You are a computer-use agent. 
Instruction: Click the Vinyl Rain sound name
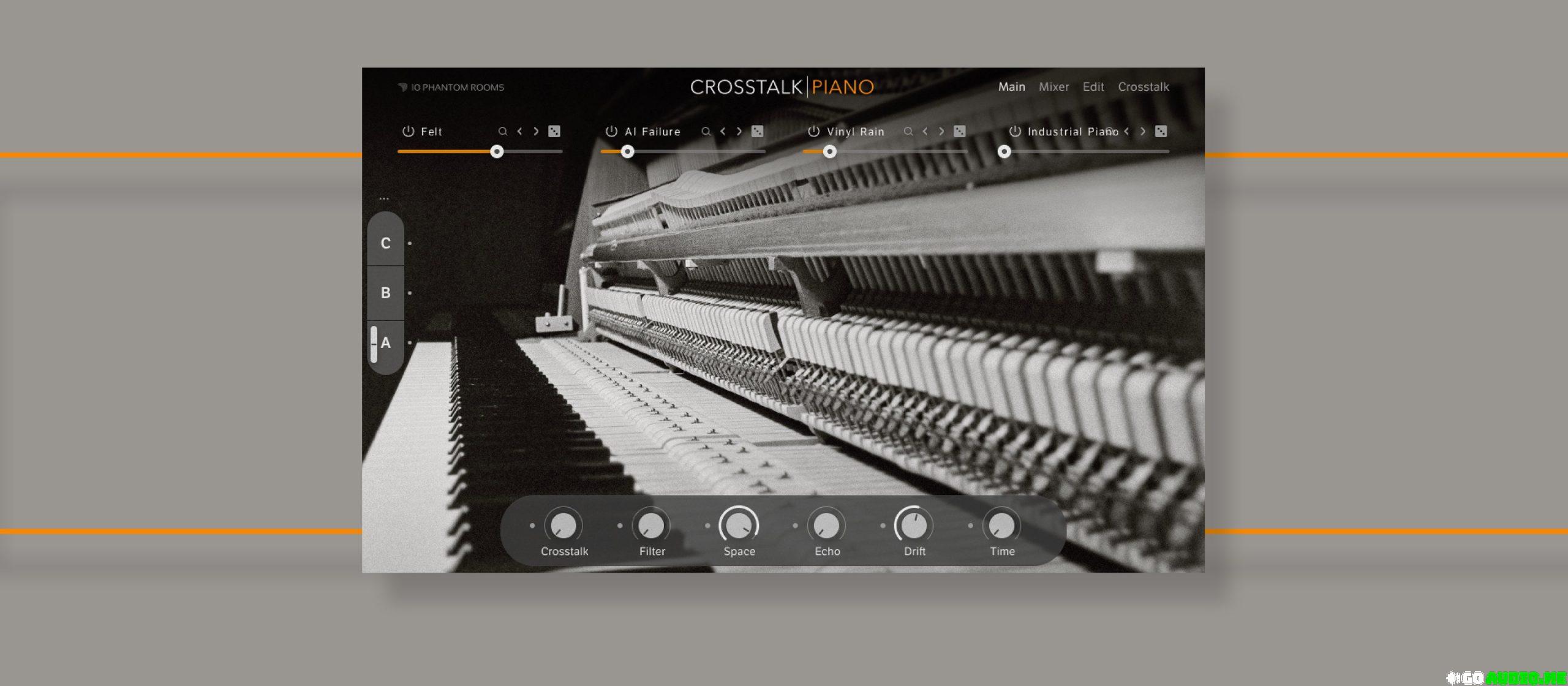tap(856, 132)
